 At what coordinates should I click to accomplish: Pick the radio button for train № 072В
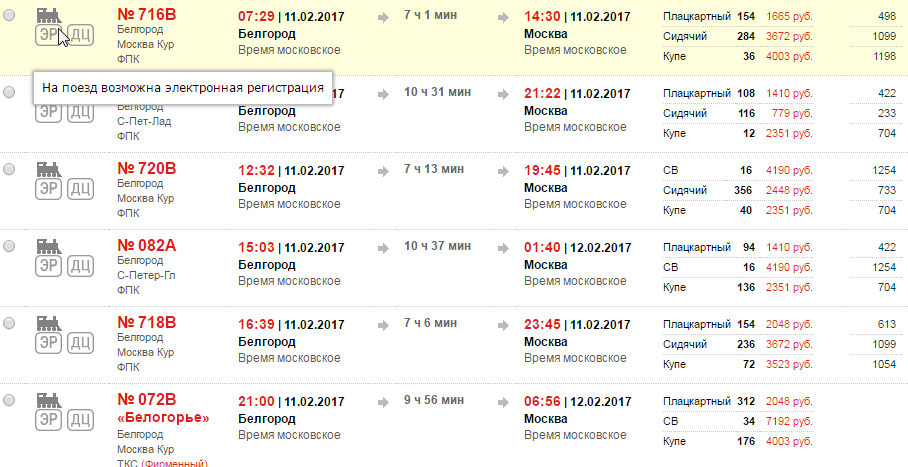[9, 401]
